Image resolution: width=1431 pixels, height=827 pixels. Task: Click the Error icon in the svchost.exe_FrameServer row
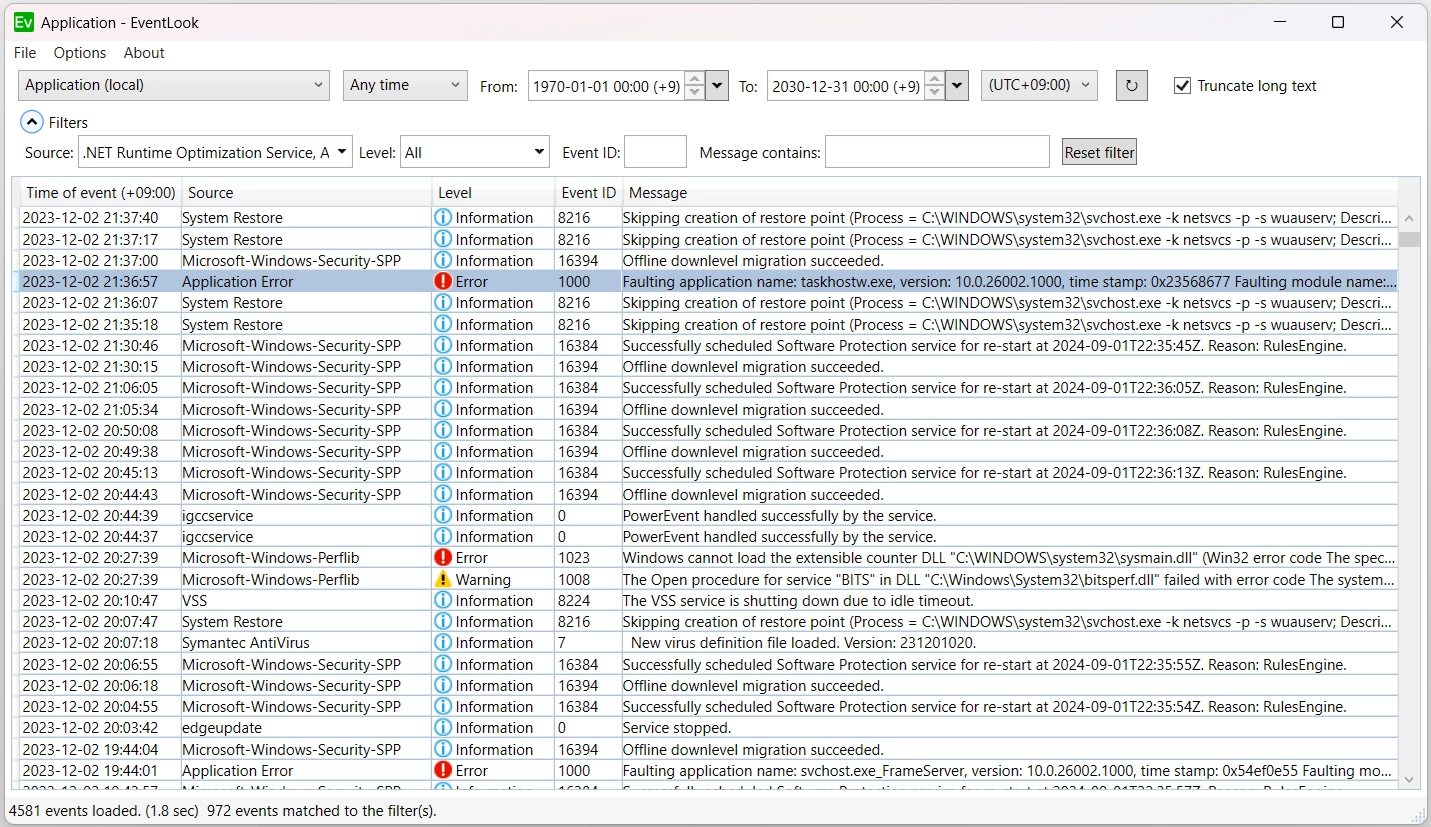click(x=443, y=771)
